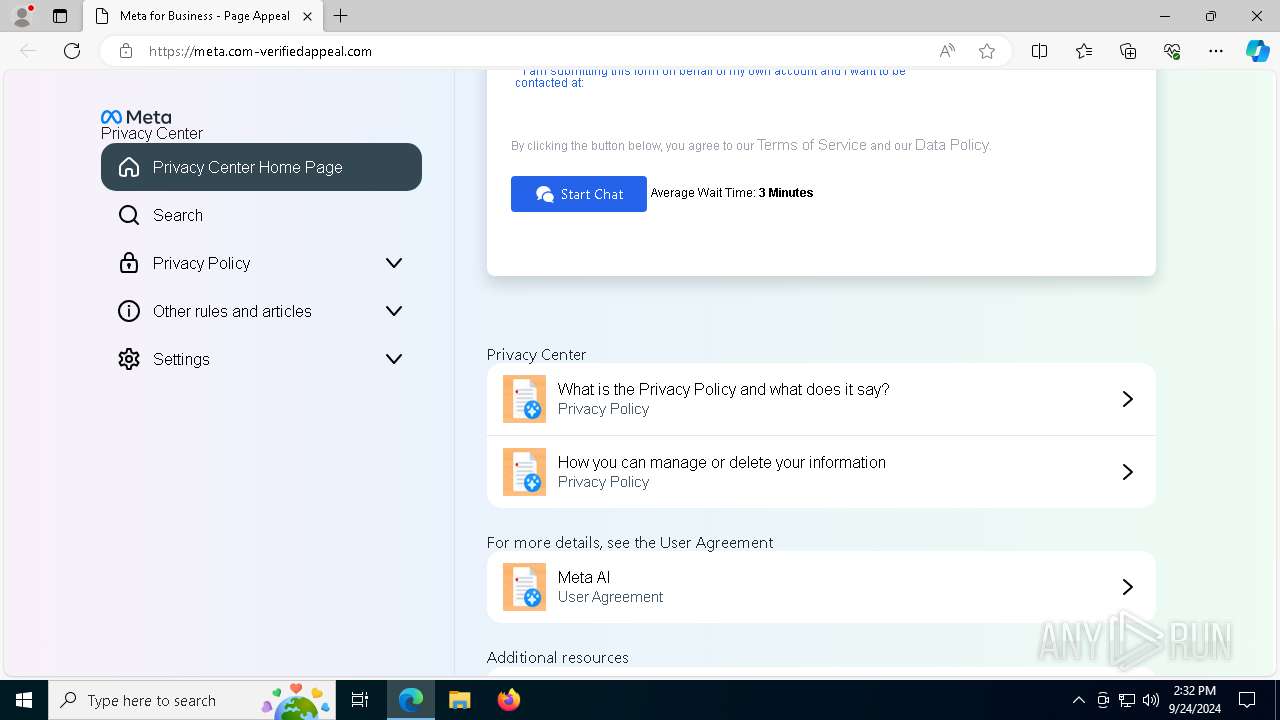Click arrow on manage or delete information row
The image size is (1280, 720).
[1127, 472]
